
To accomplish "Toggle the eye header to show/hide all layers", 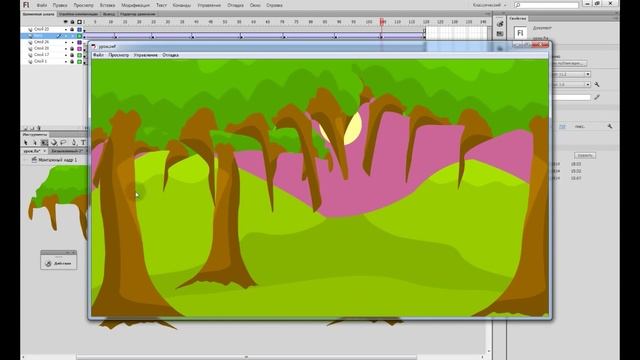I will pyautogui.click(x=66, y=22).
